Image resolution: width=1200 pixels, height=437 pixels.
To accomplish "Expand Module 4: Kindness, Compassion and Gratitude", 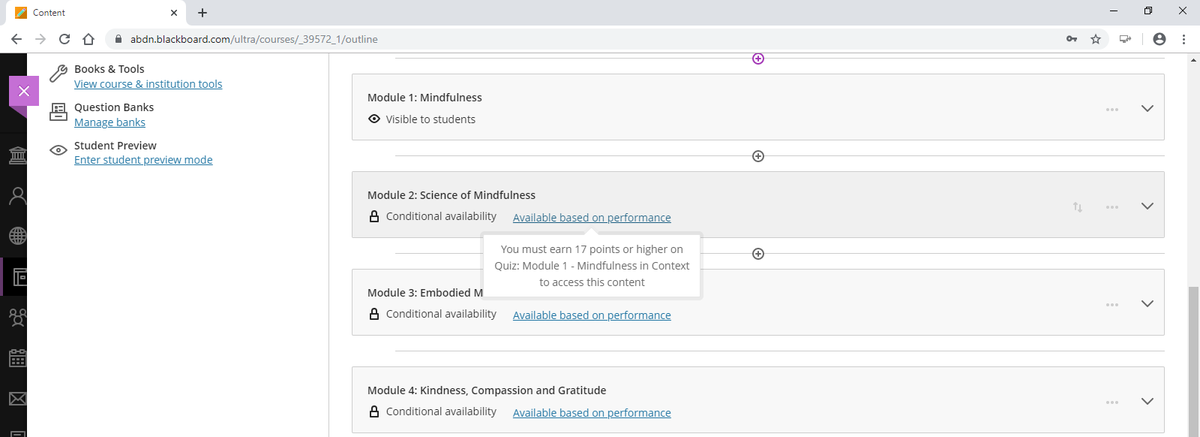I will pyautogui.click(x=1147, y=402).
